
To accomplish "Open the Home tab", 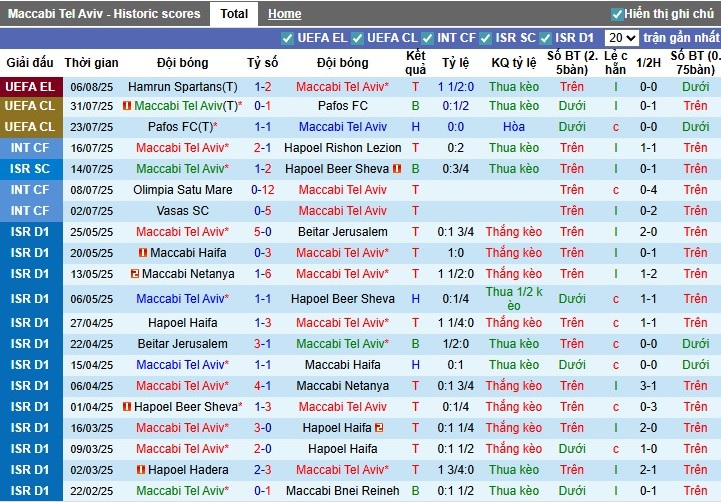I will click(285, 14).
